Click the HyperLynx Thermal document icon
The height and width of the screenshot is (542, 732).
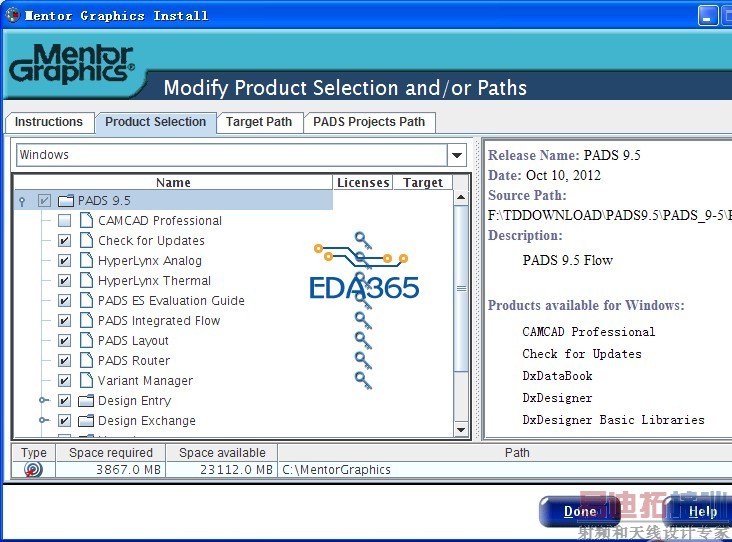click(x=86, y=281)
